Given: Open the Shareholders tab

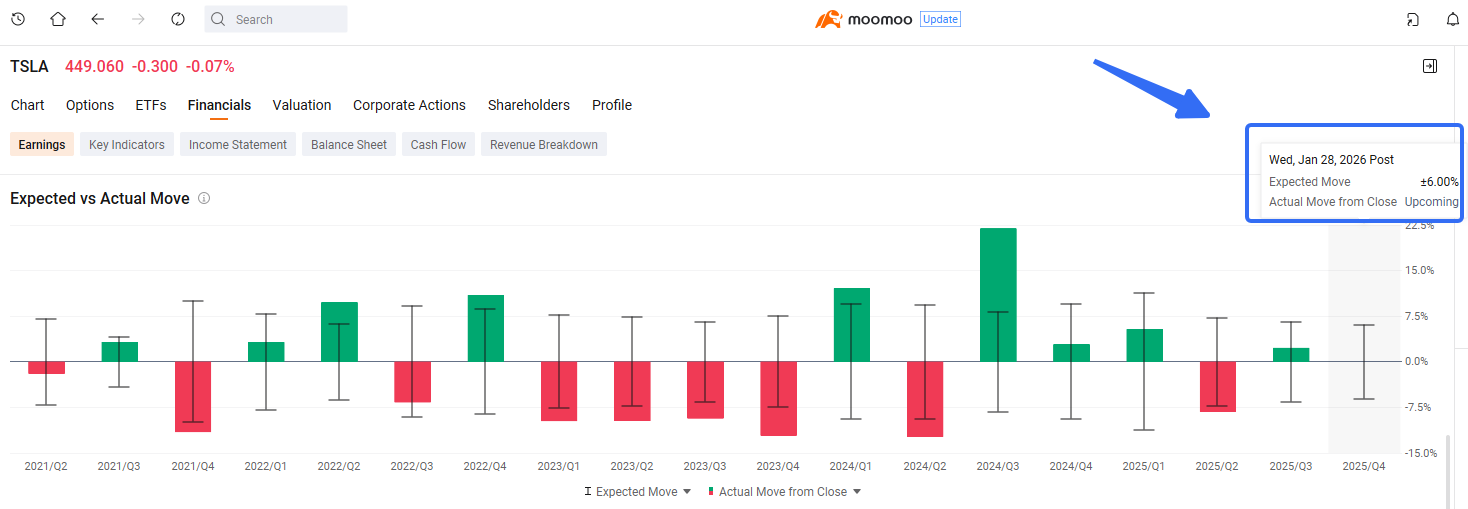Looking at the screenshot, I should pyautogui.click(x=529, y=105).
